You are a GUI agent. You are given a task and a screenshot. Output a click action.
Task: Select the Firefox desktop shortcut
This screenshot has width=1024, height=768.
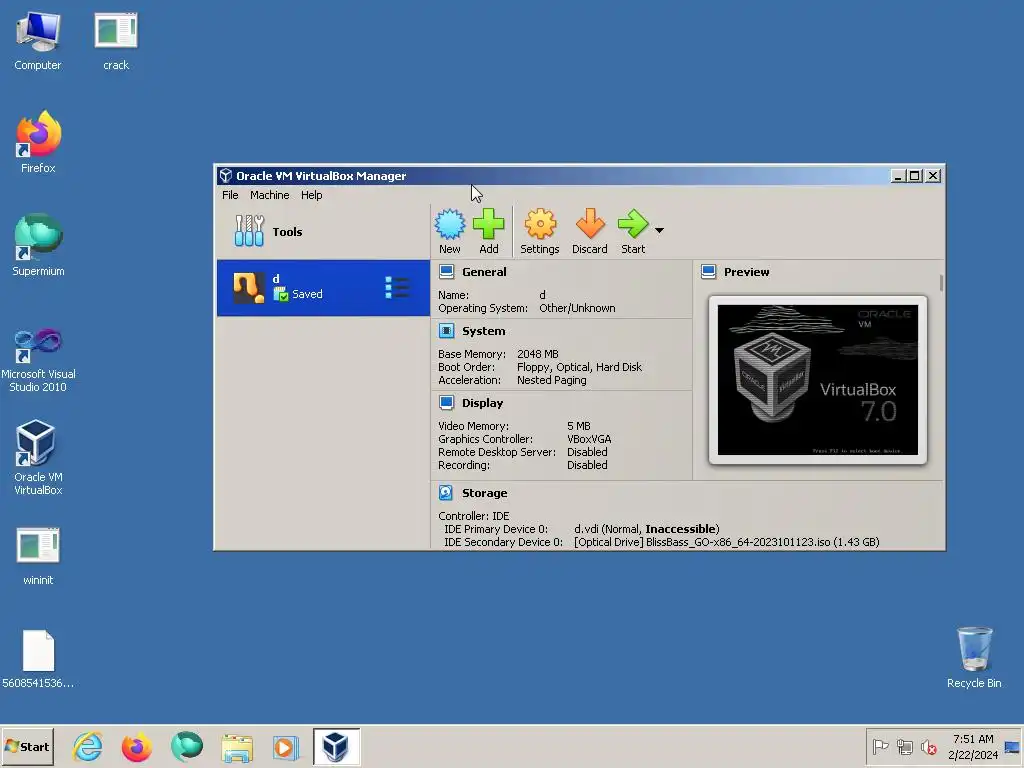coord(38,142)
